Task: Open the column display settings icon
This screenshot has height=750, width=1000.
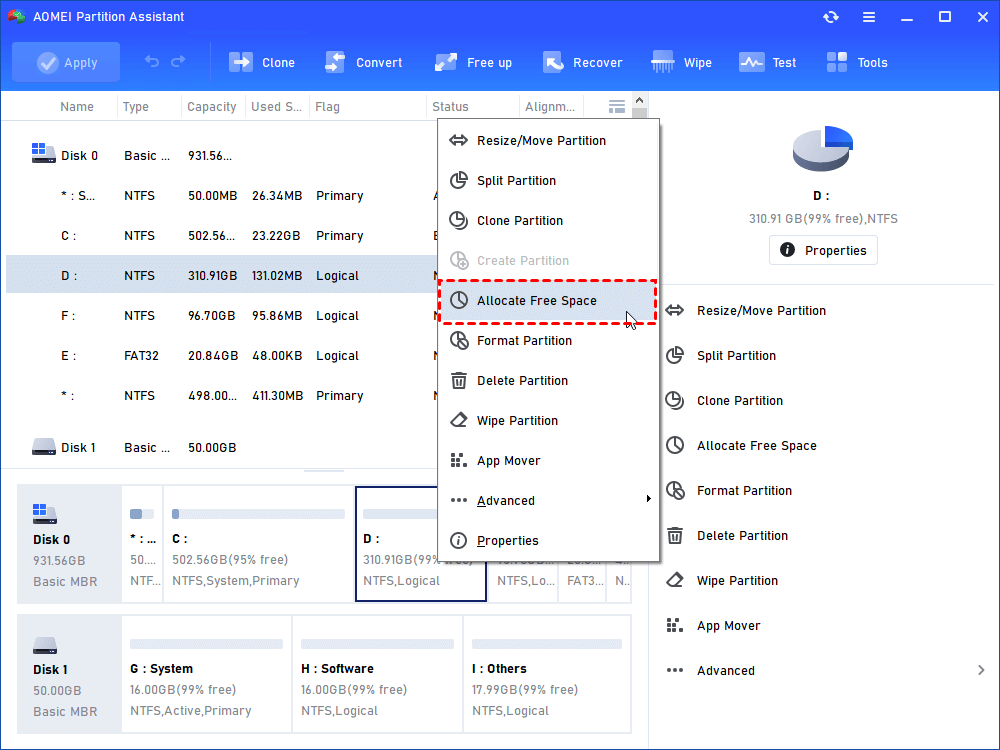Action: [616, 105]
